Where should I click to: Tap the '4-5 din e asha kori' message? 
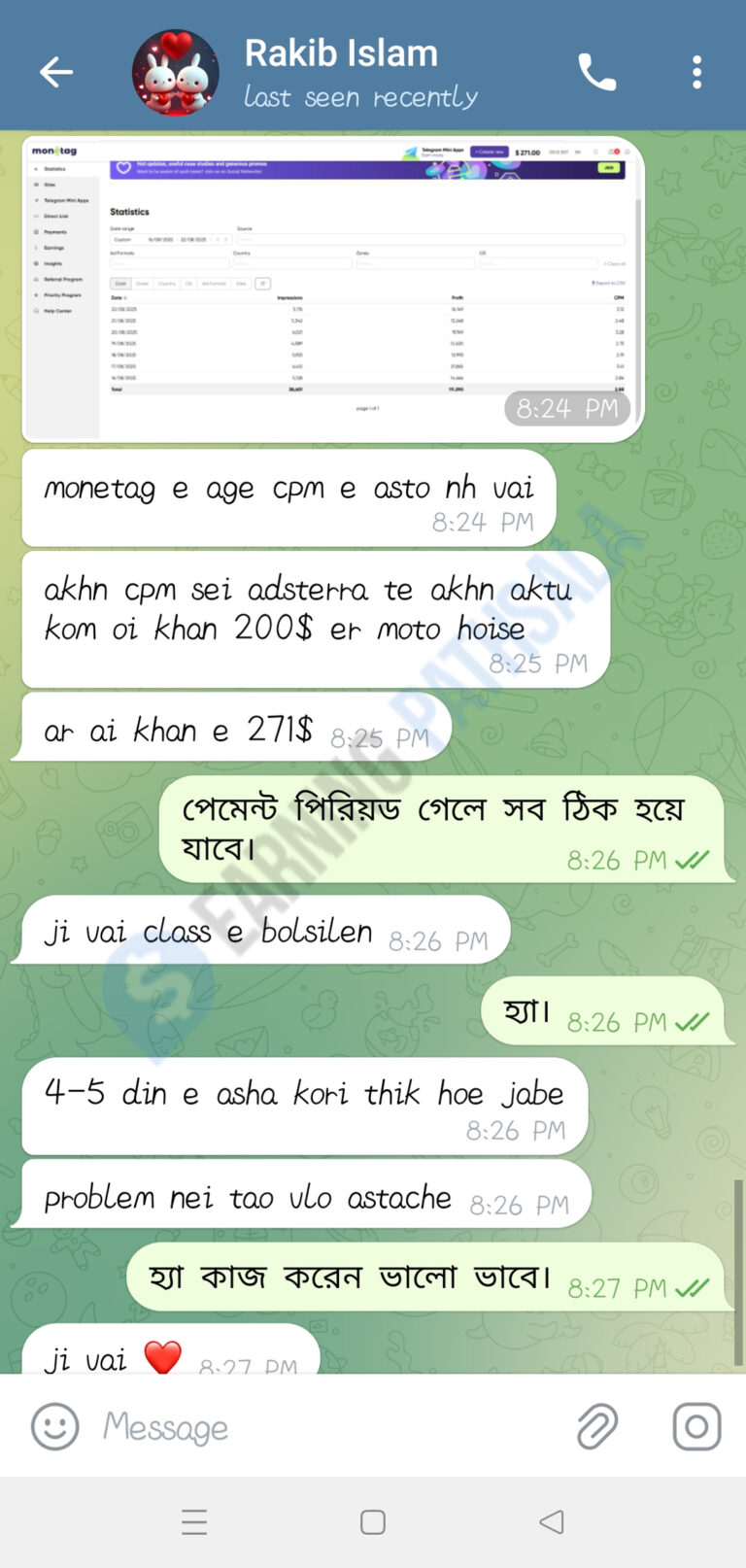(305, 1107)
